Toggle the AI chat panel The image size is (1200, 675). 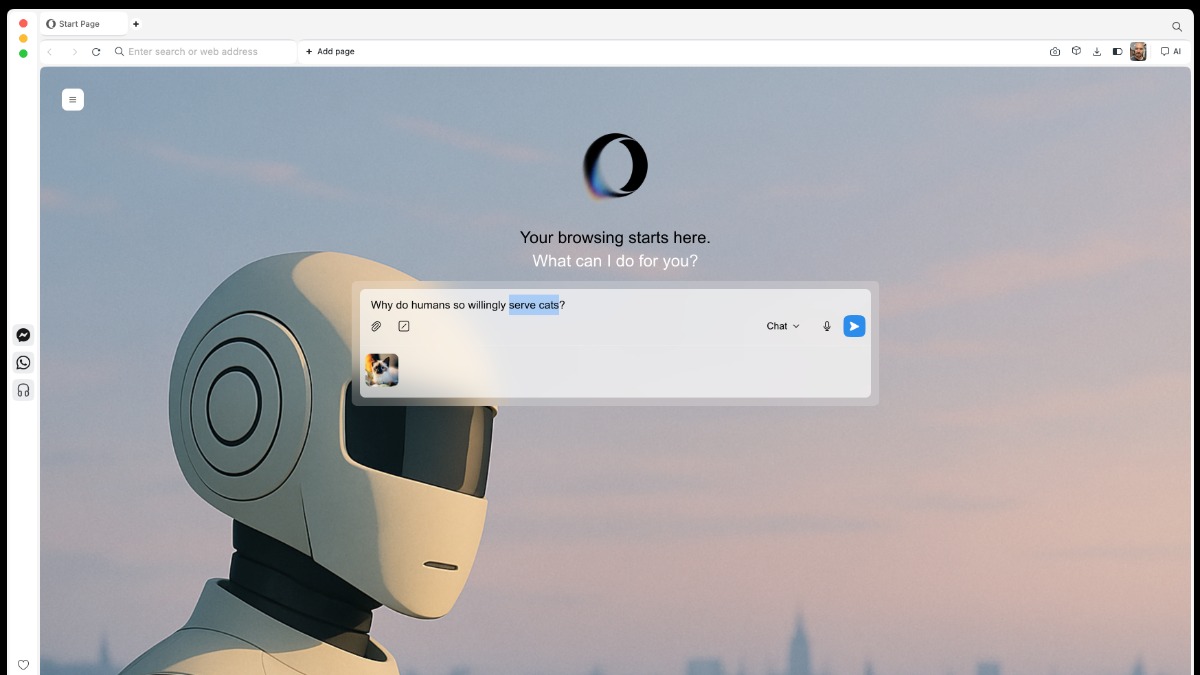(1170, 52)
